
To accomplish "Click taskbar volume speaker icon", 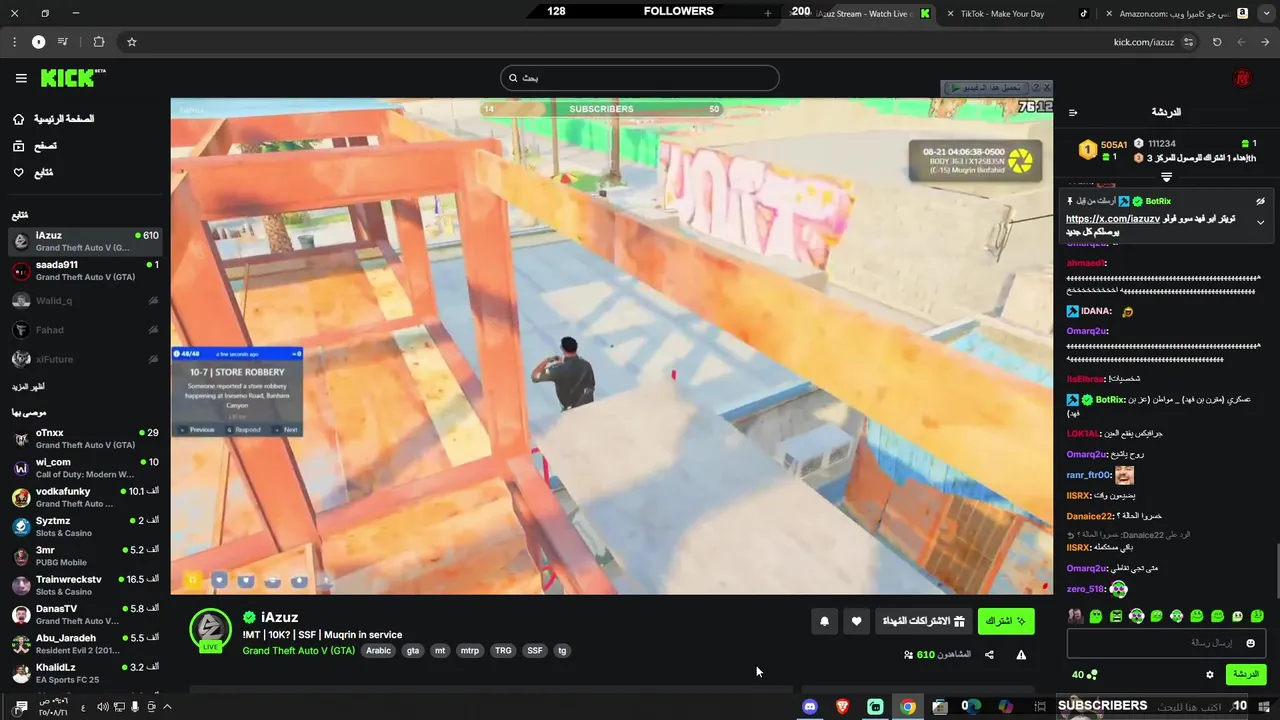I will click(x=102, y=707).
